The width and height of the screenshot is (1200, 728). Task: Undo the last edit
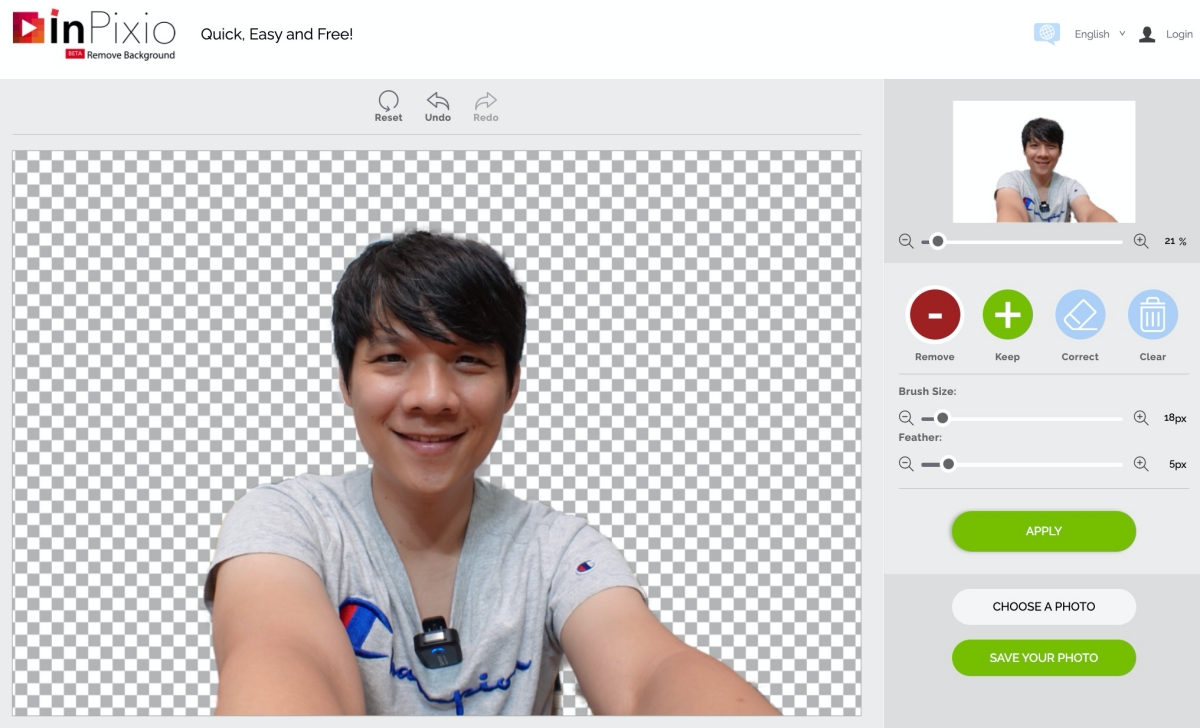pos(437,101)
